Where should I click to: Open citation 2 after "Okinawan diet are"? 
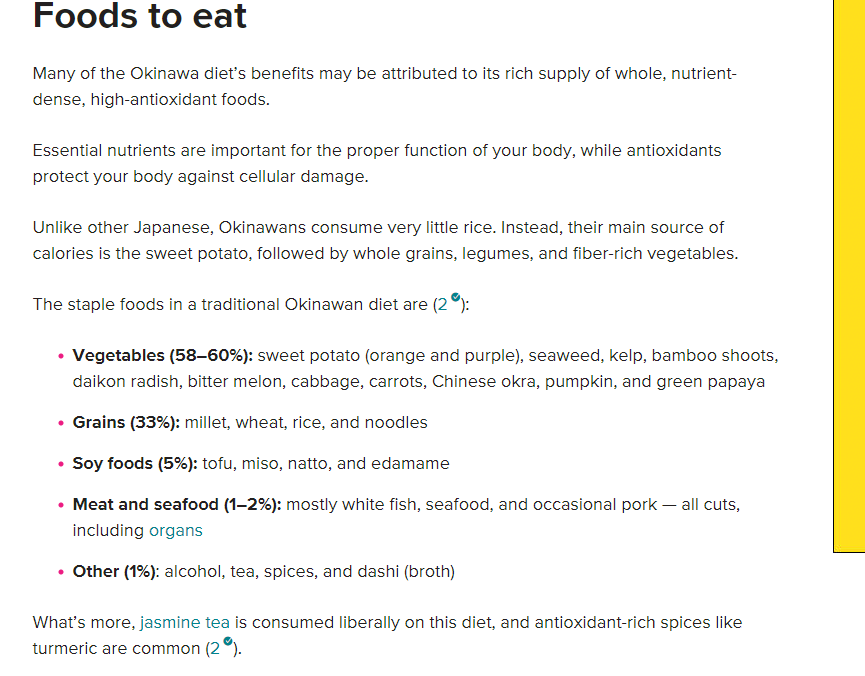click(441, 305)
